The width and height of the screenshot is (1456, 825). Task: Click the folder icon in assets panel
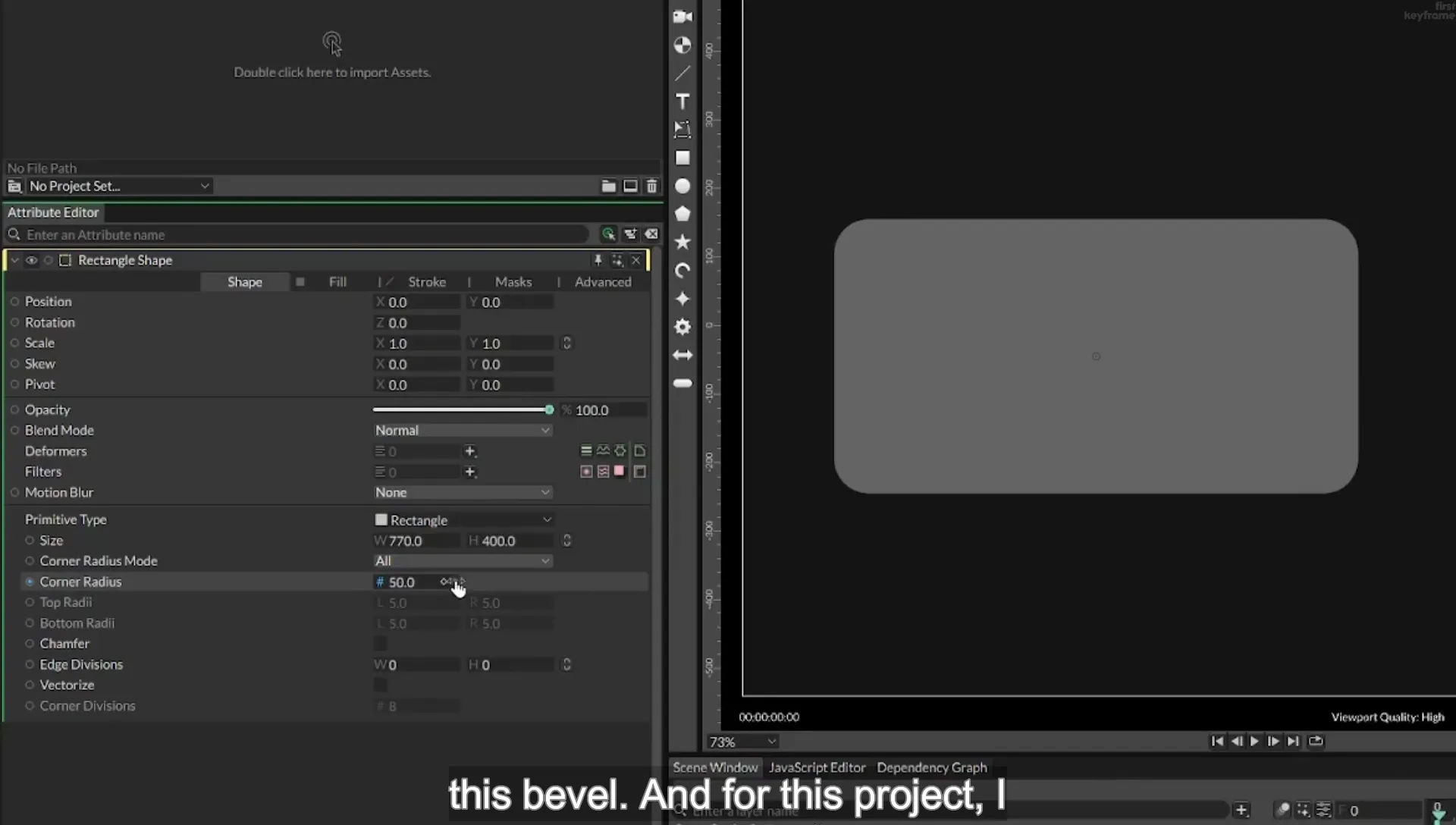(608, 186)
